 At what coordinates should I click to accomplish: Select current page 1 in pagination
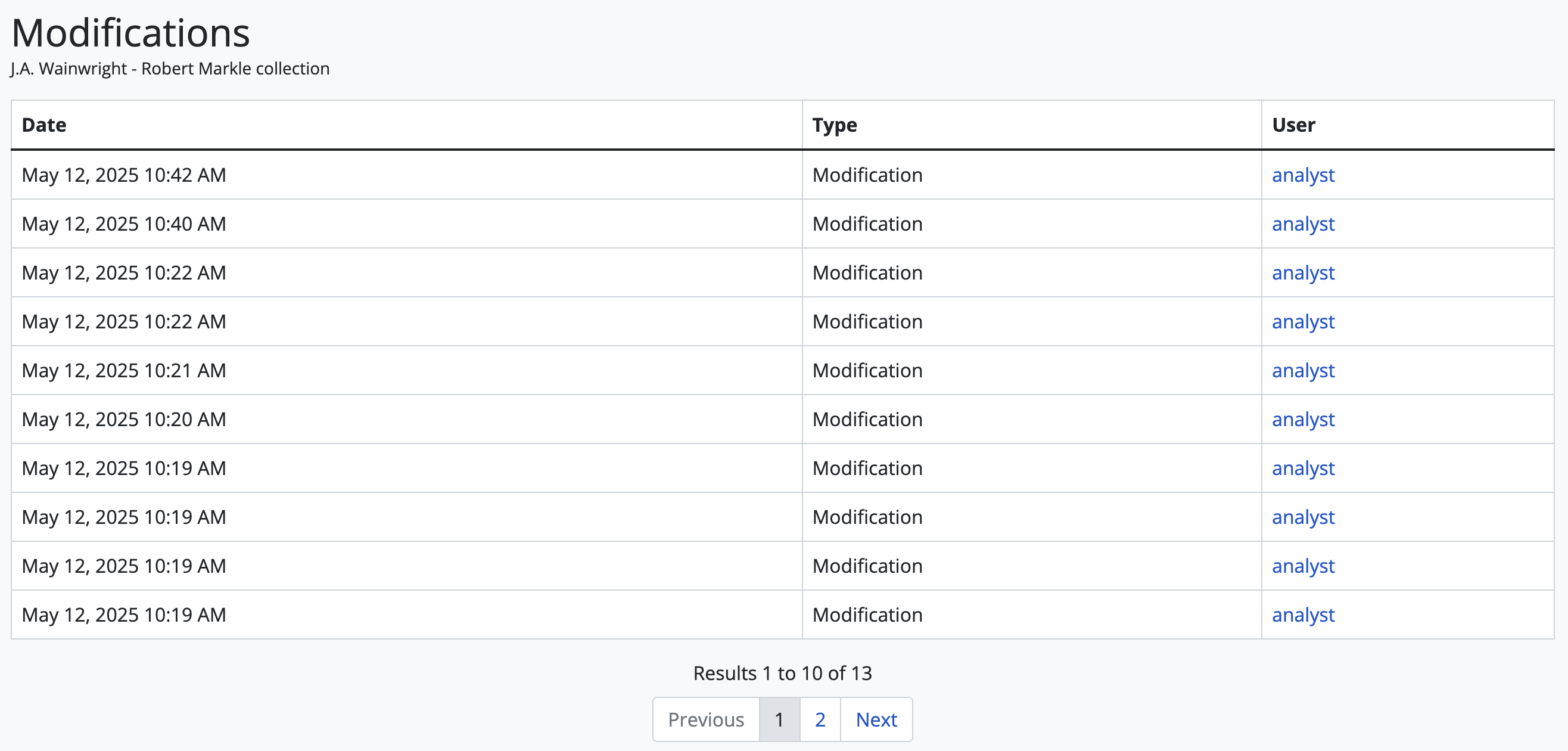(779, 719)
